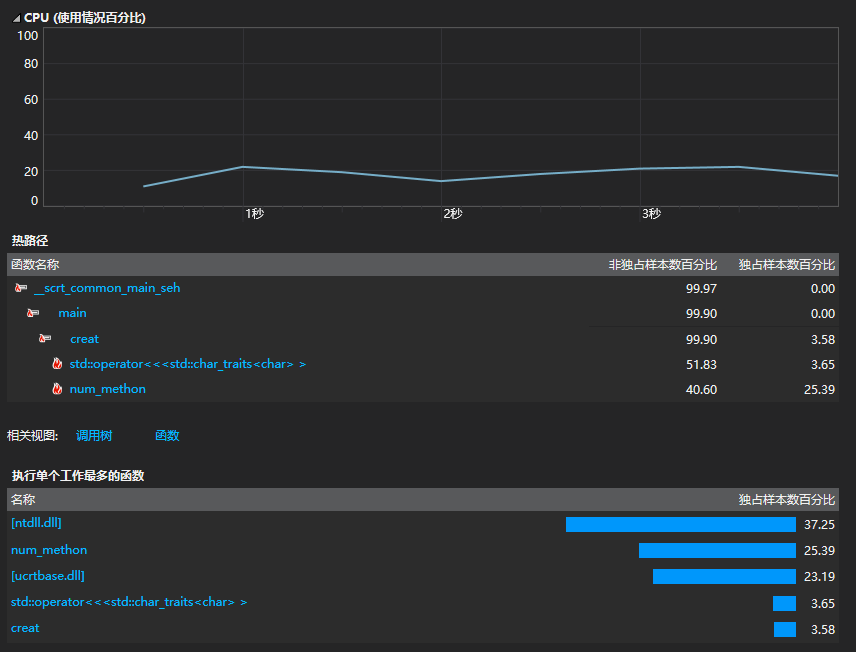
Task: Sort hot path by 非独占样本数百分比 column
Action: coord(662,265)
